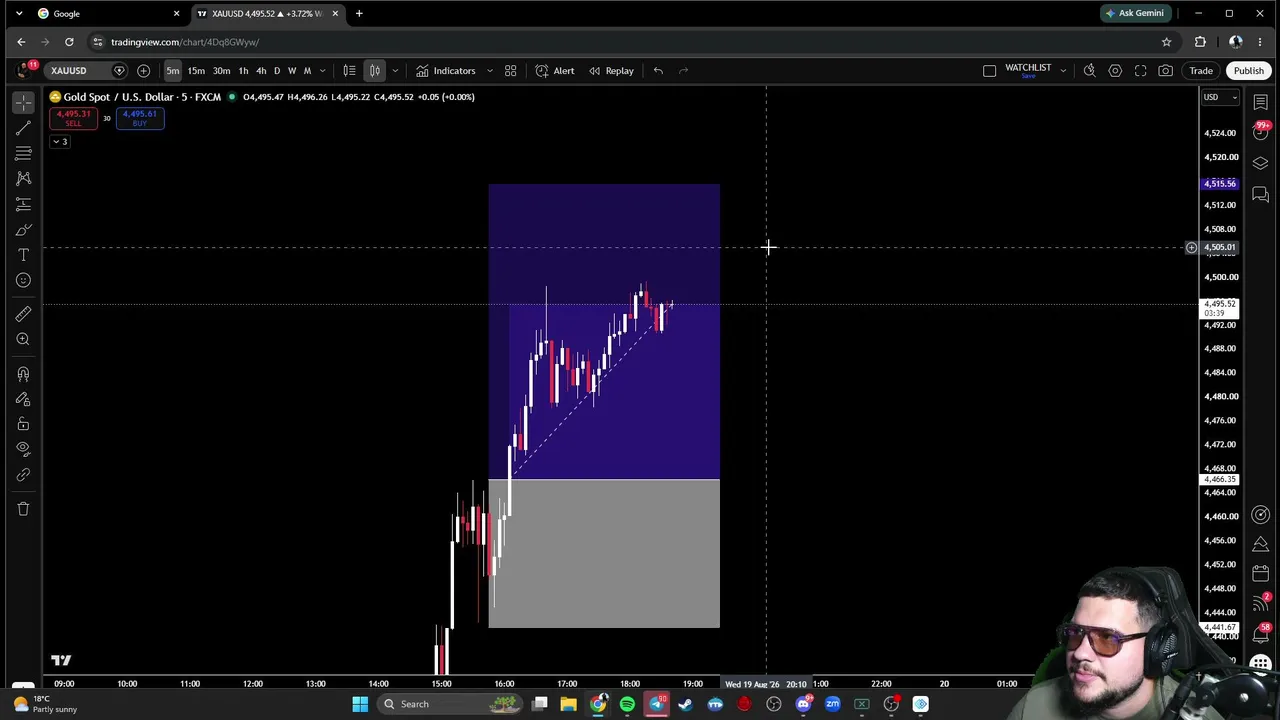Image resolution: width=1280 pixels, height=720 pixels.
Task: Open the quick search icon
Action: tap(1089, 71)
